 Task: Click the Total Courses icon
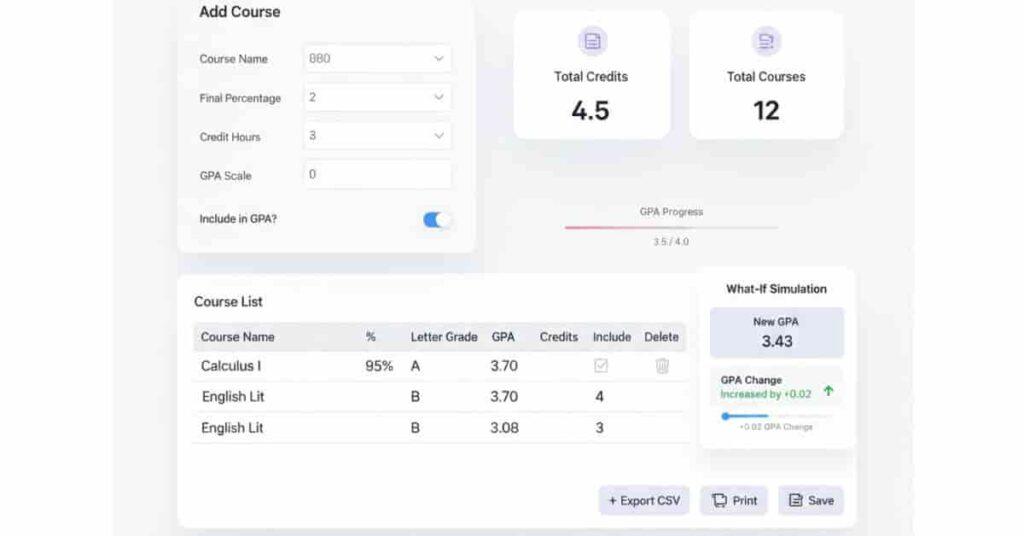coord(766,41)
